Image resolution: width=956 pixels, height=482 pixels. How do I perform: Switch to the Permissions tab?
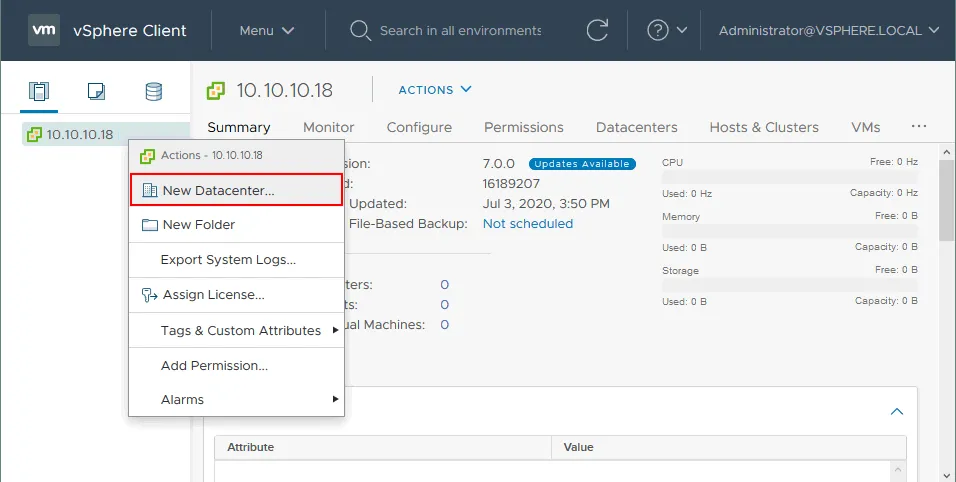pyautogui.click(x=523, y=127)
